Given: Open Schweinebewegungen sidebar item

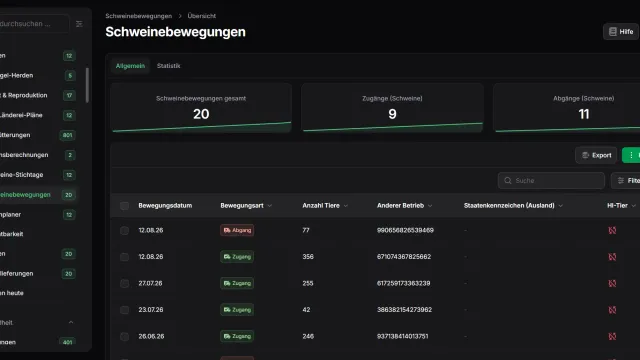Looking at the screenshot, I should click(38, 195).
